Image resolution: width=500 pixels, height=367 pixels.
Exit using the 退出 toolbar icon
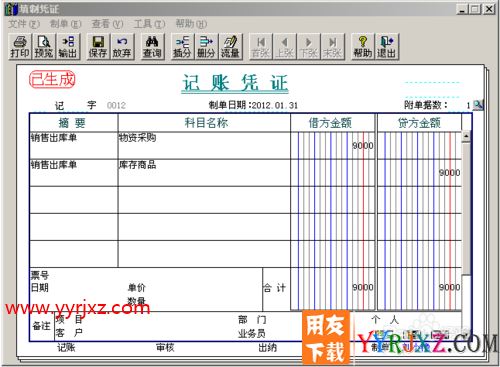pyautogui.click(x=387, y=47)
